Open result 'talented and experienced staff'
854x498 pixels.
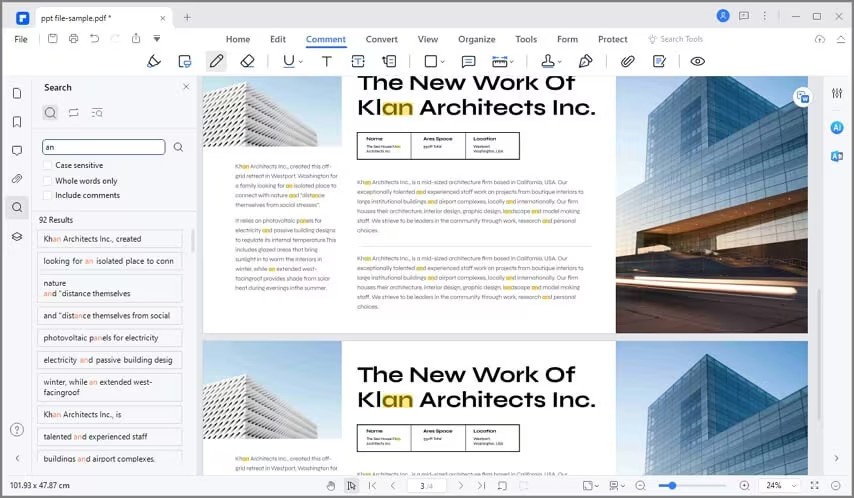[x=109, y=436]
